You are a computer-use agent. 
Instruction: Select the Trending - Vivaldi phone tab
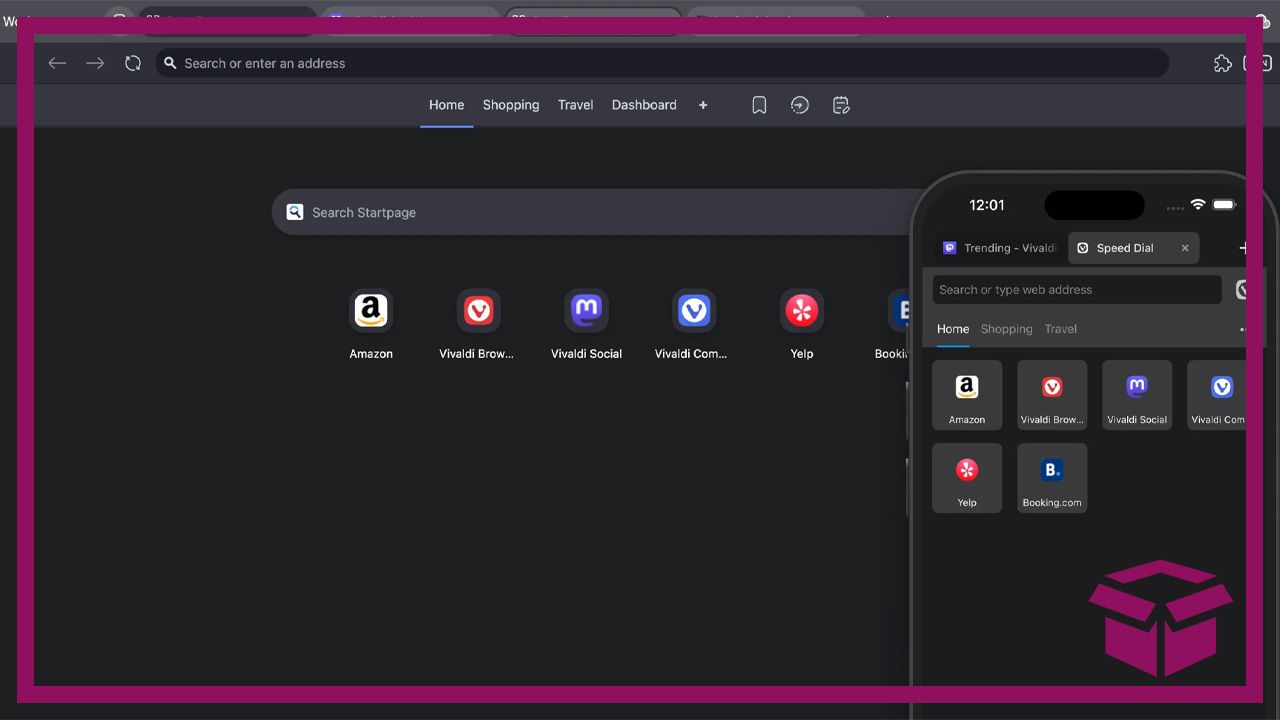coord(1000,248)
